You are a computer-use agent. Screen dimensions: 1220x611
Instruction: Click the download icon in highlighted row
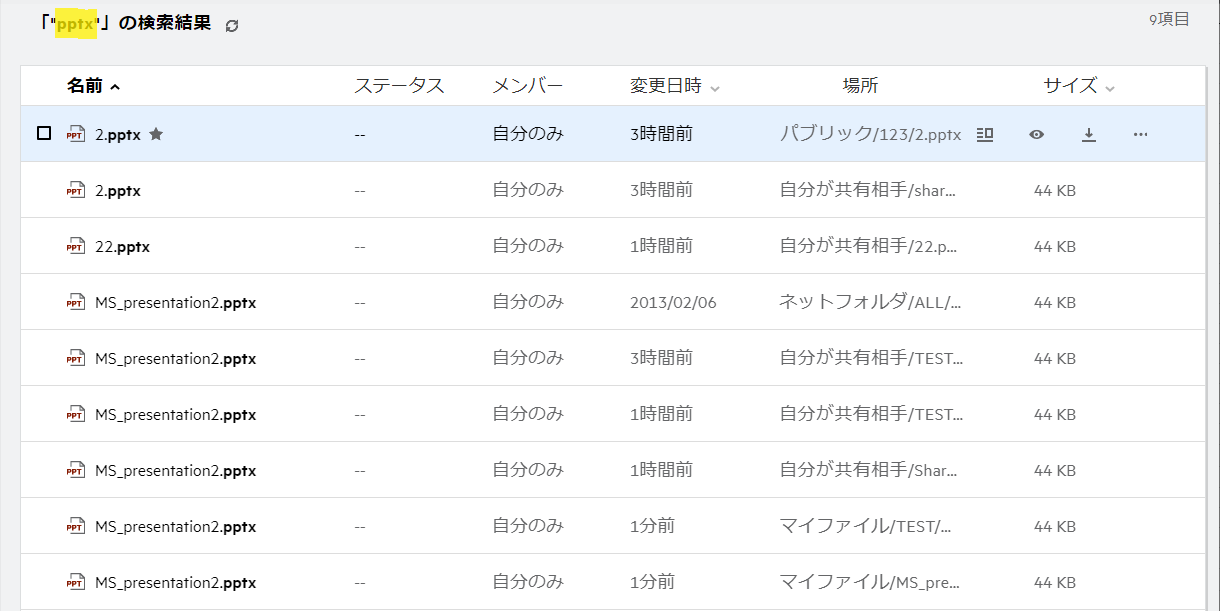click(1089, 134)
